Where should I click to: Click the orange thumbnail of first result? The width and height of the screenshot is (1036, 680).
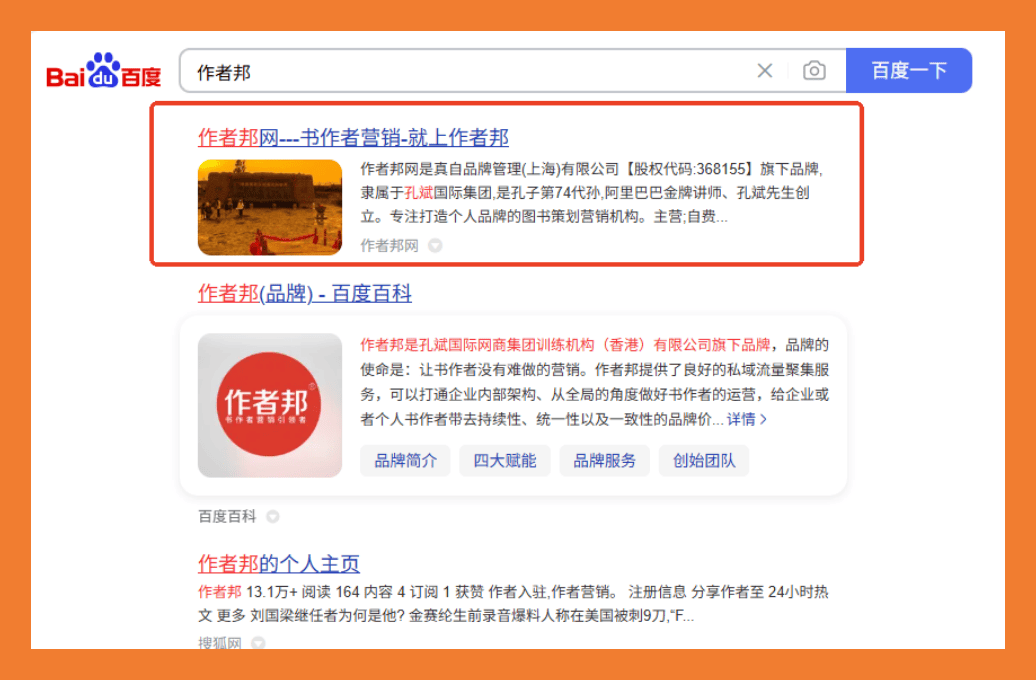[x=270, y=208]
